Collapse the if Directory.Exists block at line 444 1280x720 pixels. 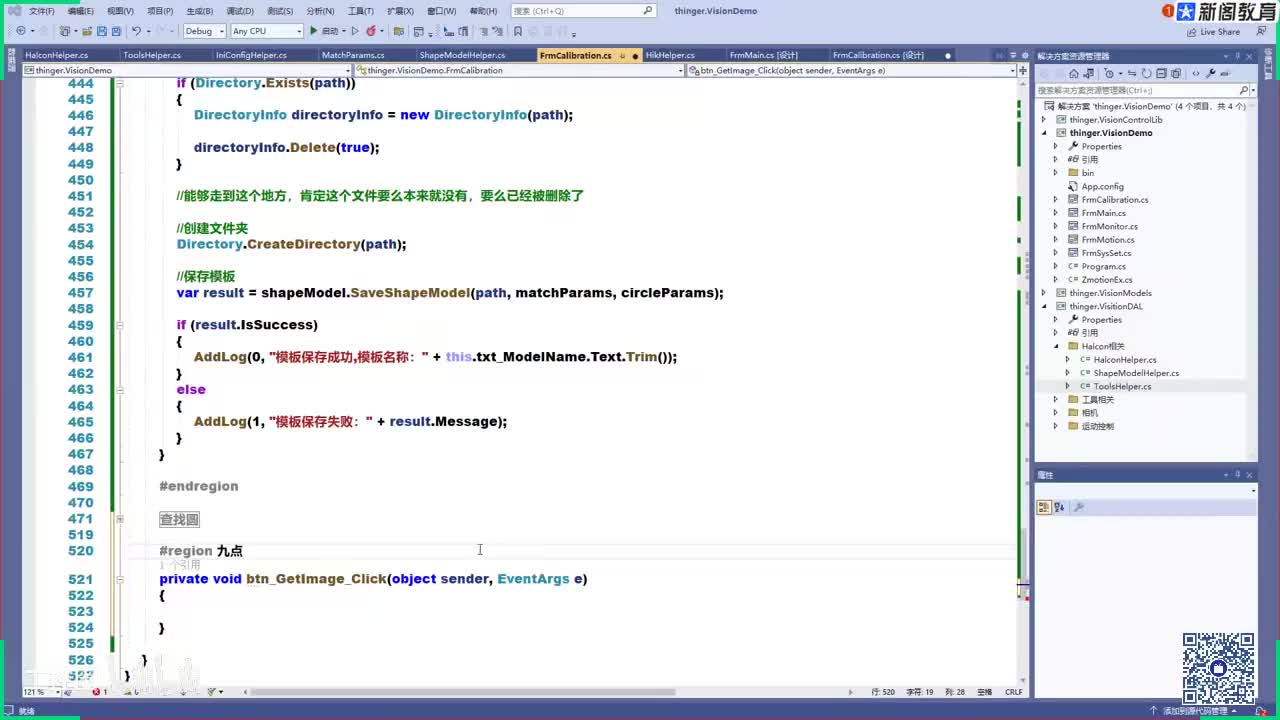click(x=119, y=83)
